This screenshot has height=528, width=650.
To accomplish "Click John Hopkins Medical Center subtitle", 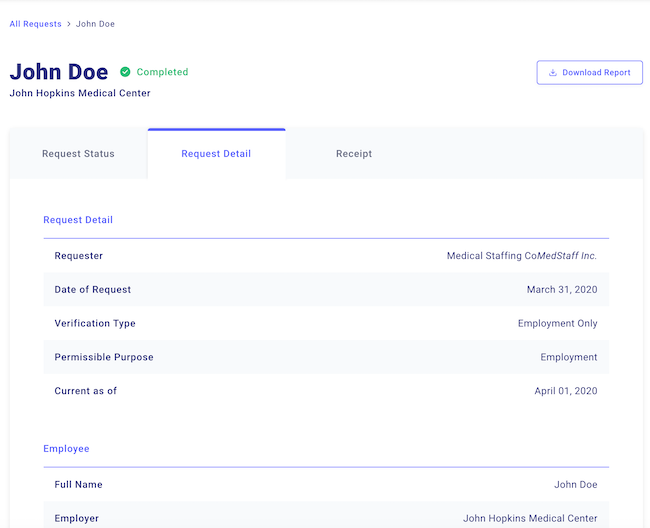I will [x=80, y=94].
